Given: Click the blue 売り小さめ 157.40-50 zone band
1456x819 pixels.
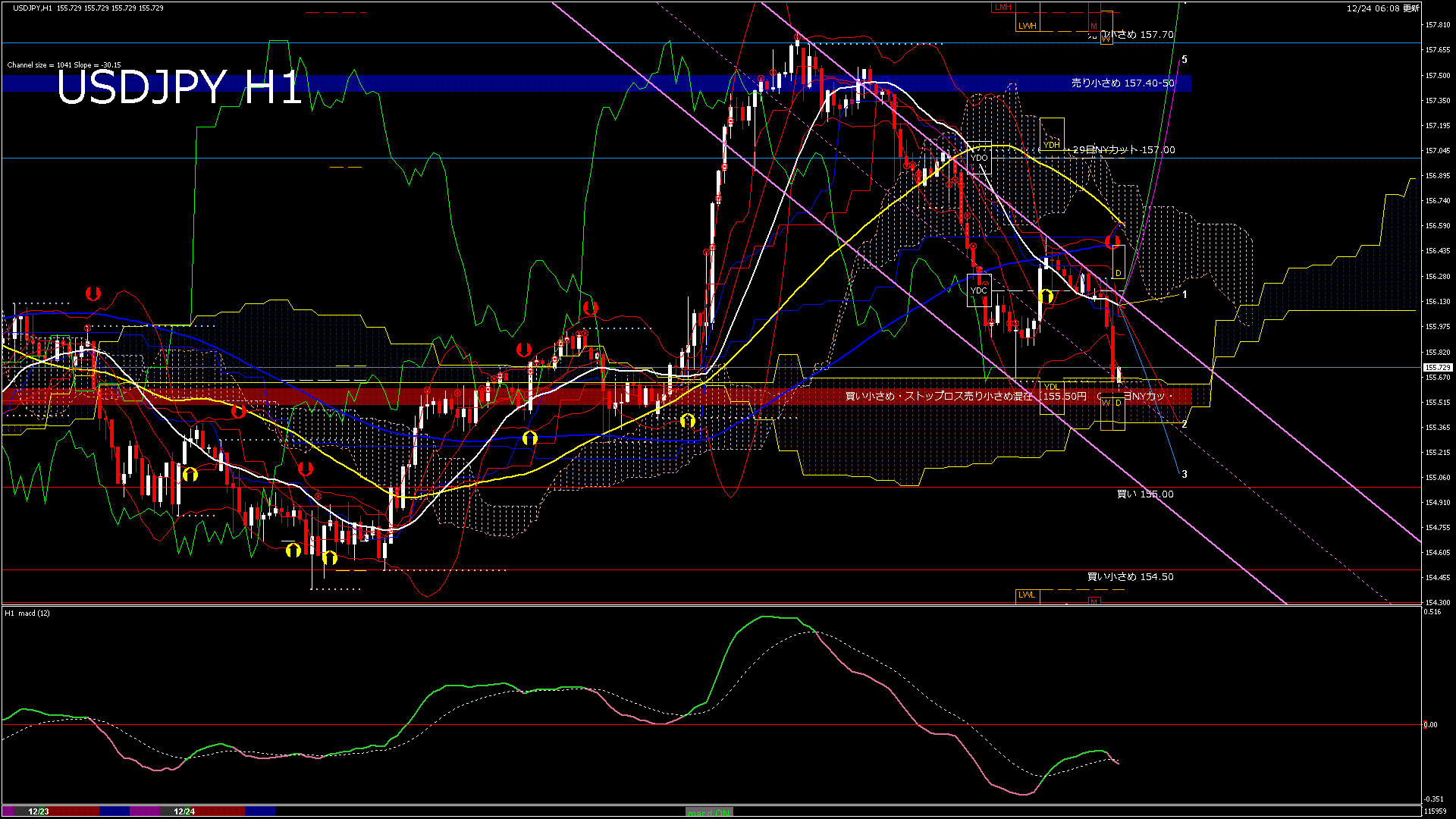Looking at the screenshot, I should (1122, 83).
